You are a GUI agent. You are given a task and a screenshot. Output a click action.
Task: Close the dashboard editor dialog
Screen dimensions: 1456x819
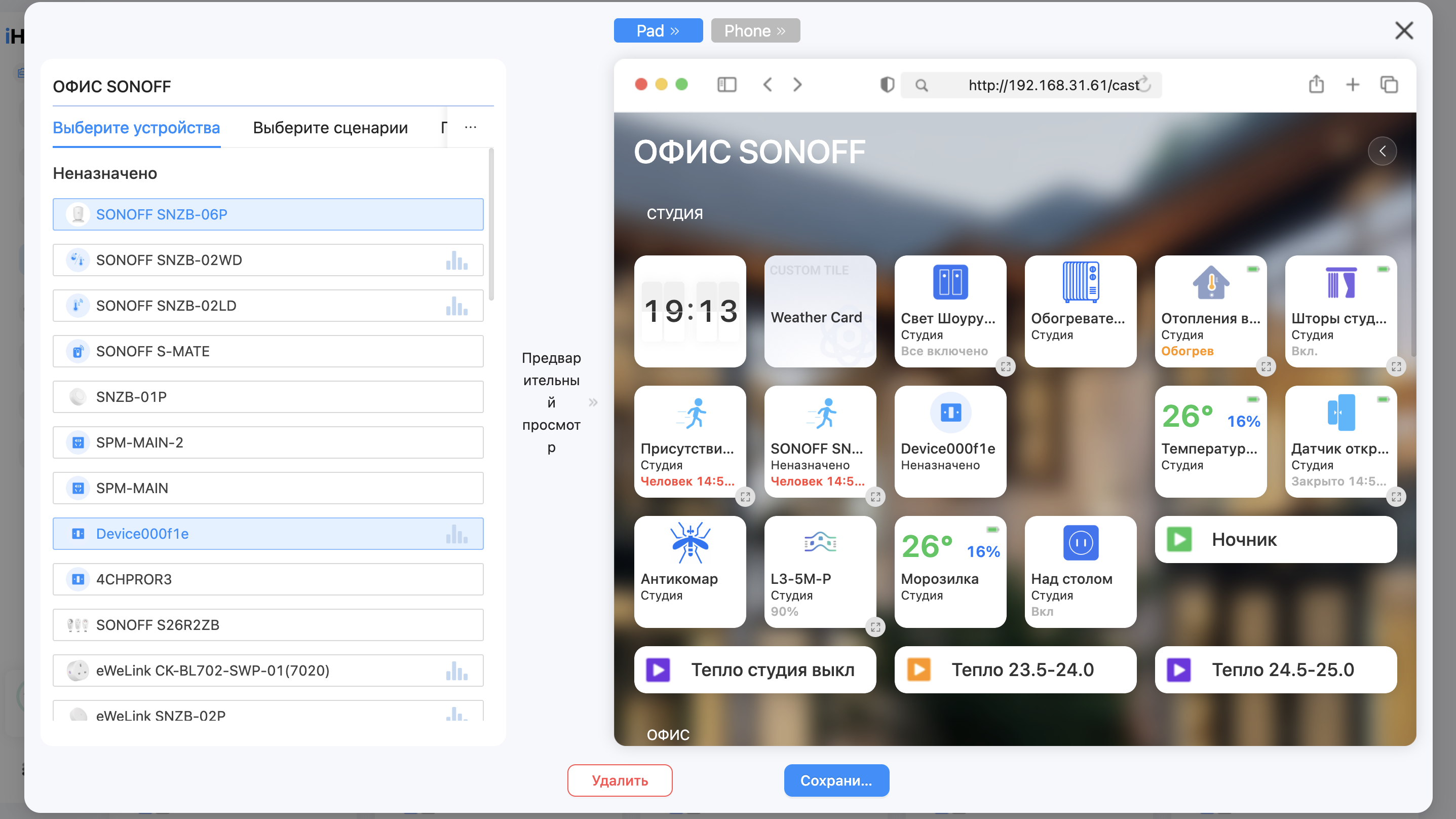[x=1404, y=30]
